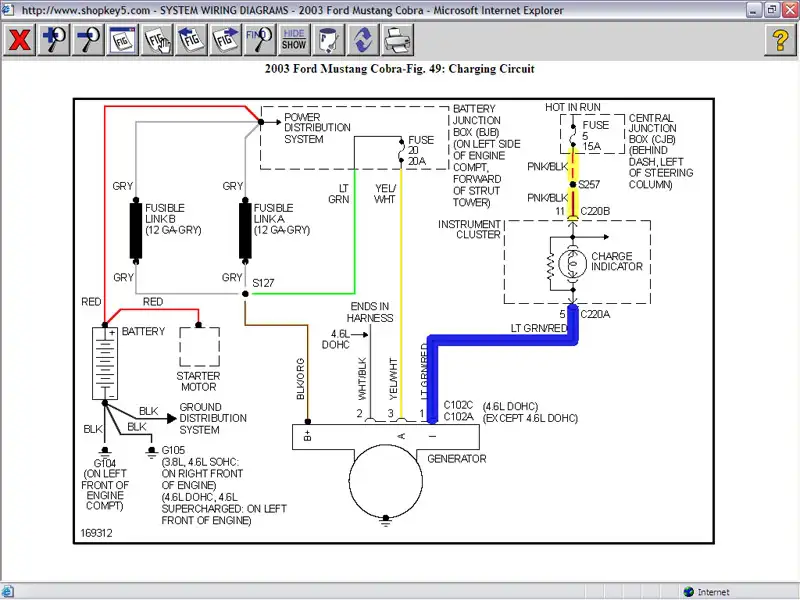Click the C102C connector label
Screen dimensions: 800x600
coord(458,405)
